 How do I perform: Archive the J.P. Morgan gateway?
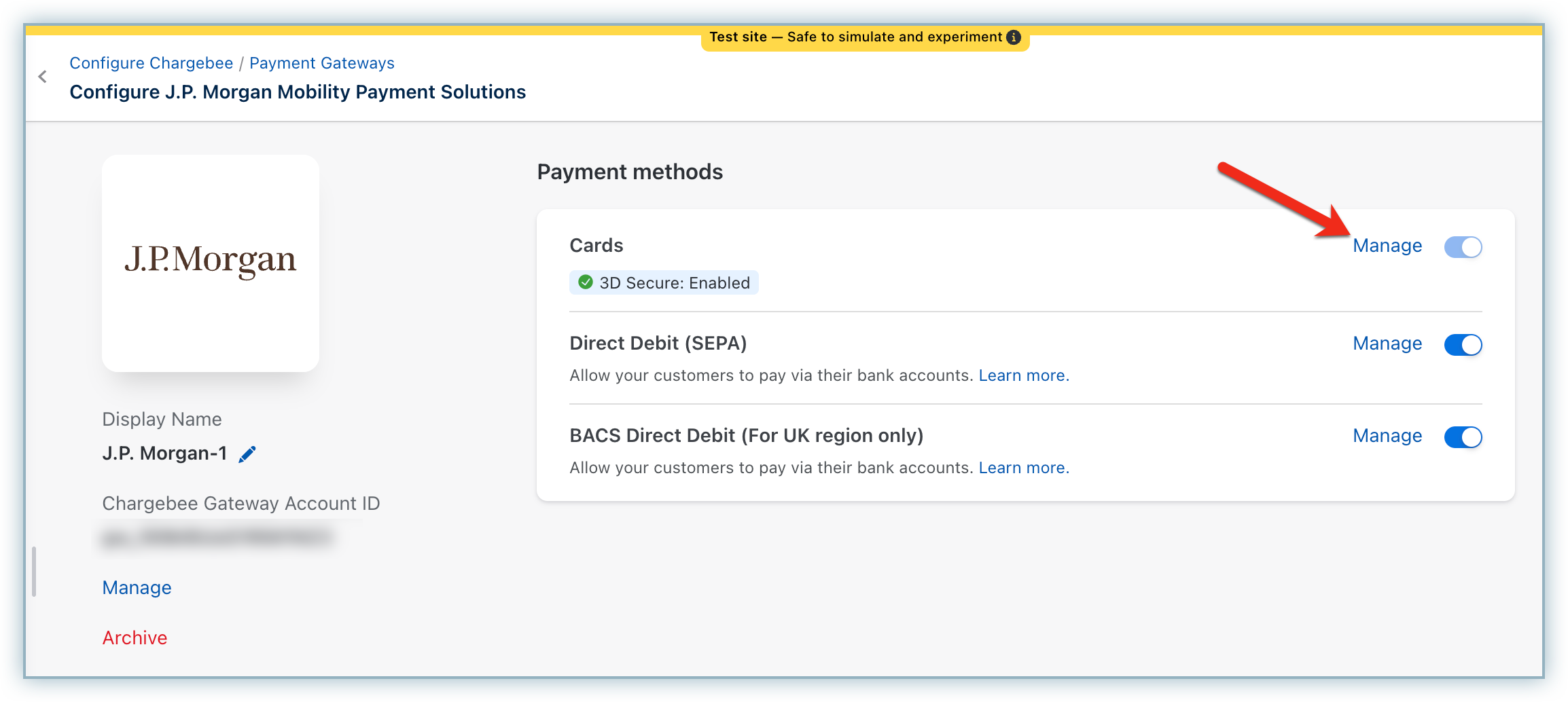click(x=135, y=638)
